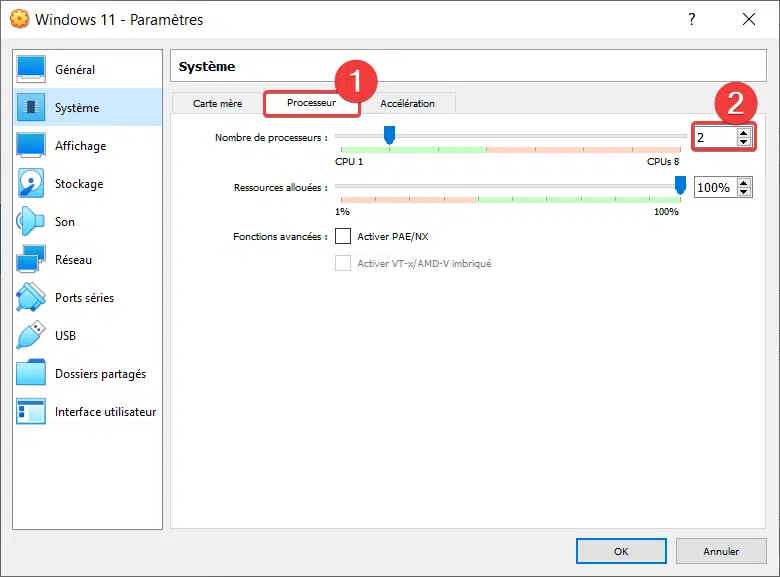This screenshot has width=780, height=577.
Task: Open the Général settings icon
Action: pyautogui.click(x=31, y=69)
